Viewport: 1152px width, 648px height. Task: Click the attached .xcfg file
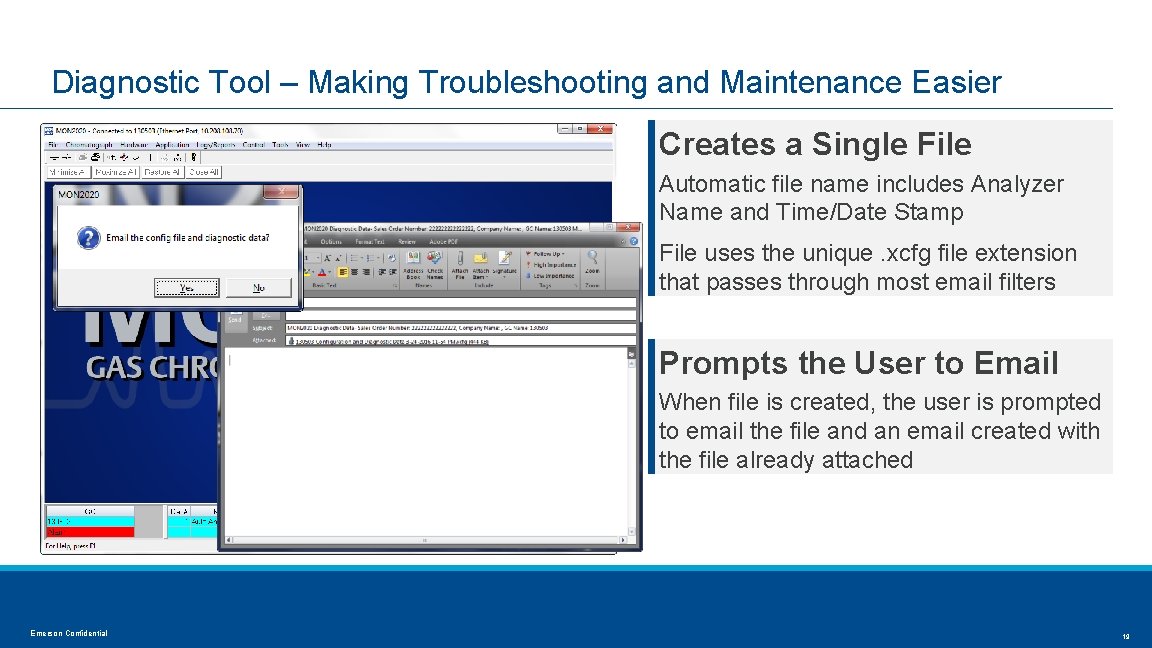389,341
